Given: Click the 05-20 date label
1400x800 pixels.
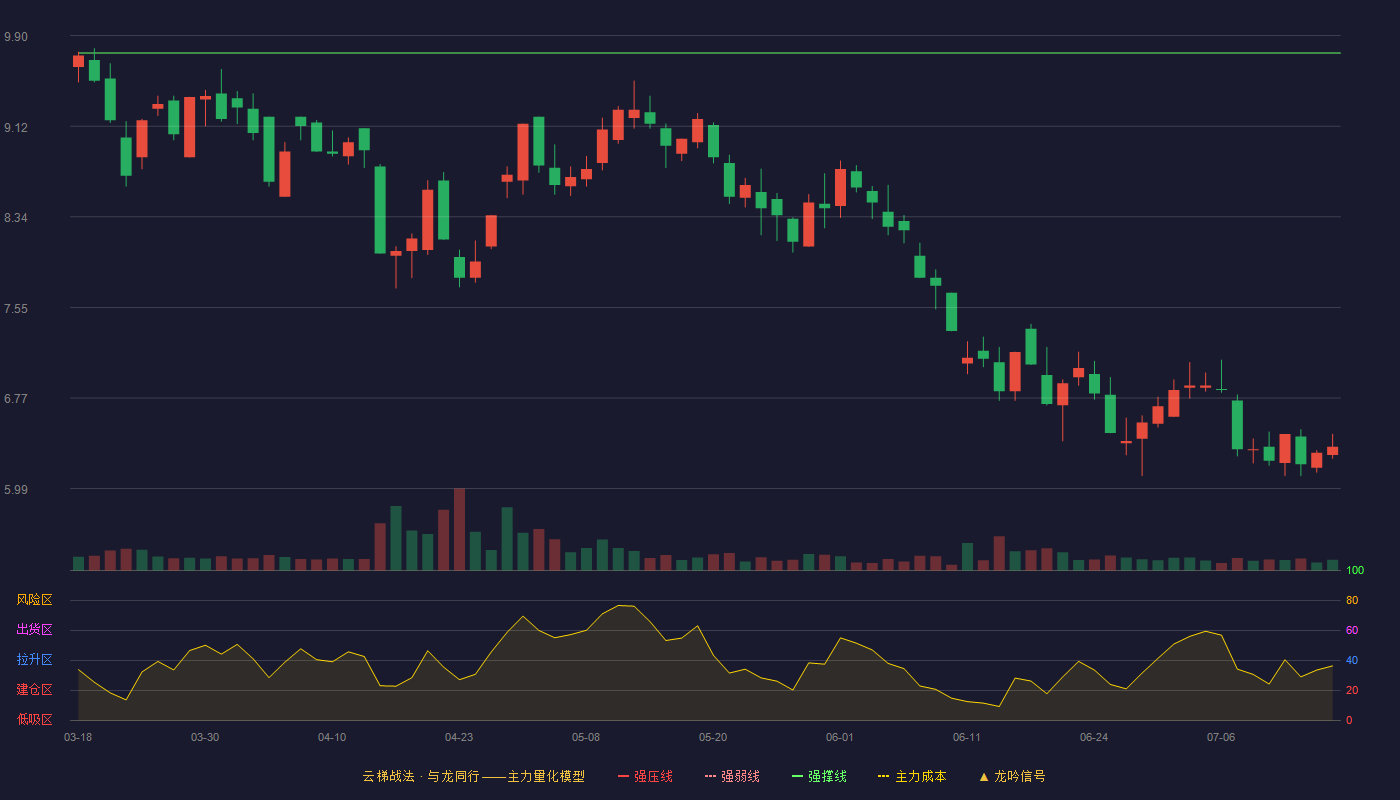Looking at the screenshot, I should point(713,737).
